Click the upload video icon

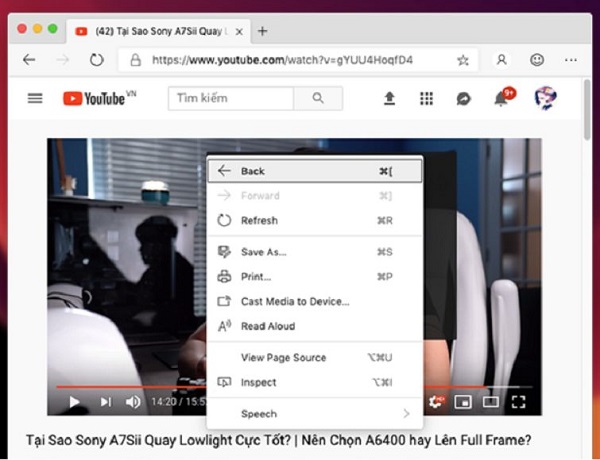click(x=390, y=98)
